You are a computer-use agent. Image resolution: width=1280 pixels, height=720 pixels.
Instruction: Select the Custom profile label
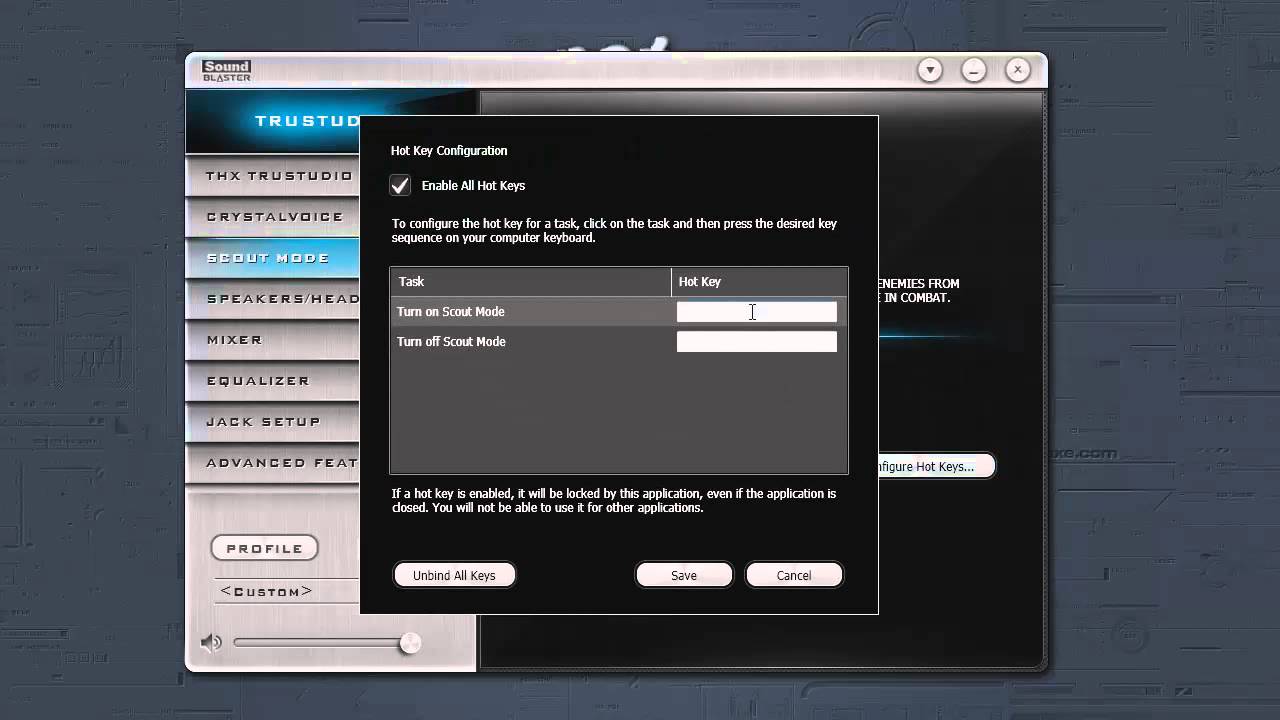coord(266,591)
